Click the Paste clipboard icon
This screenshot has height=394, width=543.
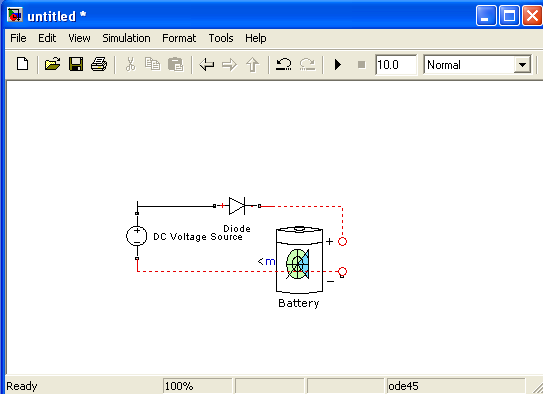tap(176, 64)
